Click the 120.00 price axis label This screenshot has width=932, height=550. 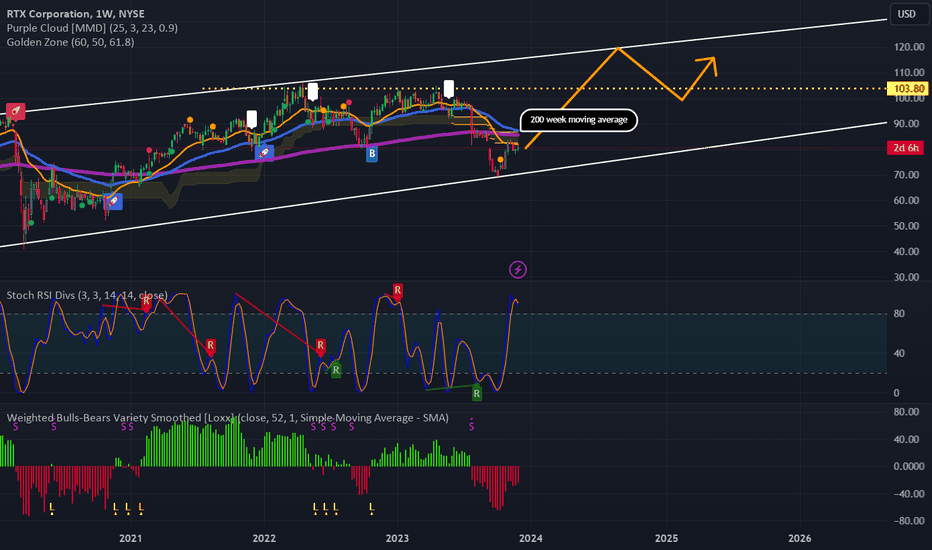(x=909, y=47)
